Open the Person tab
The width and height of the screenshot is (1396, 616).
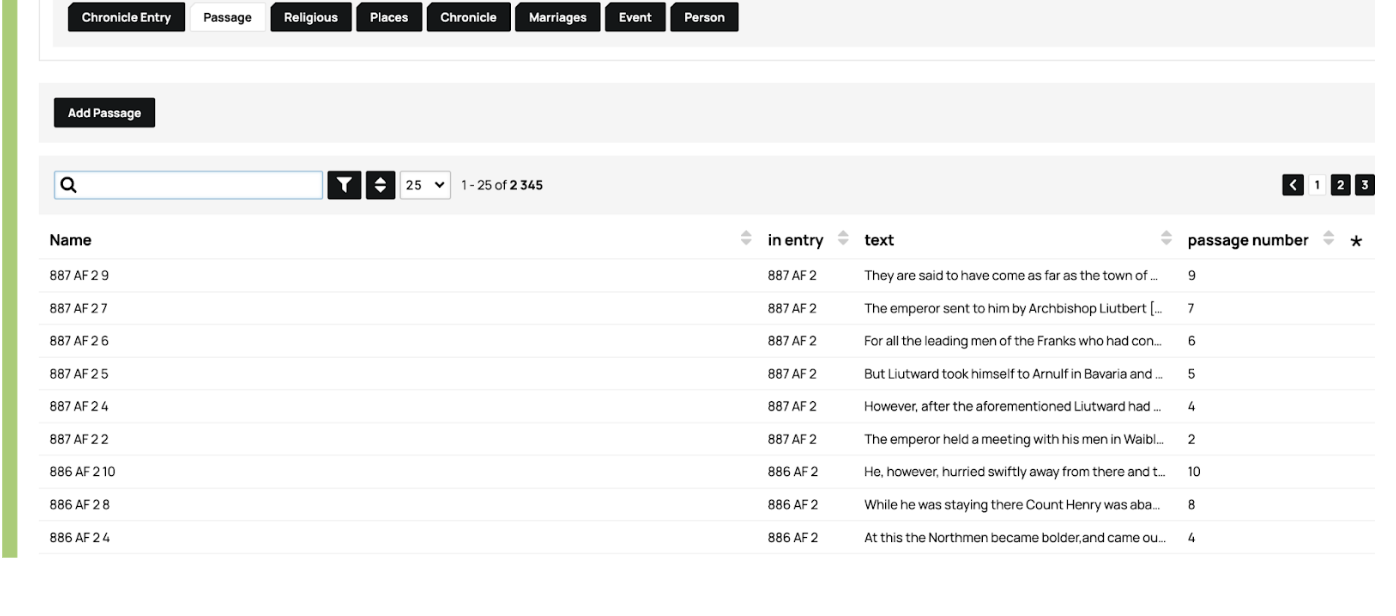pyautogui.click(x=704, y=18)
